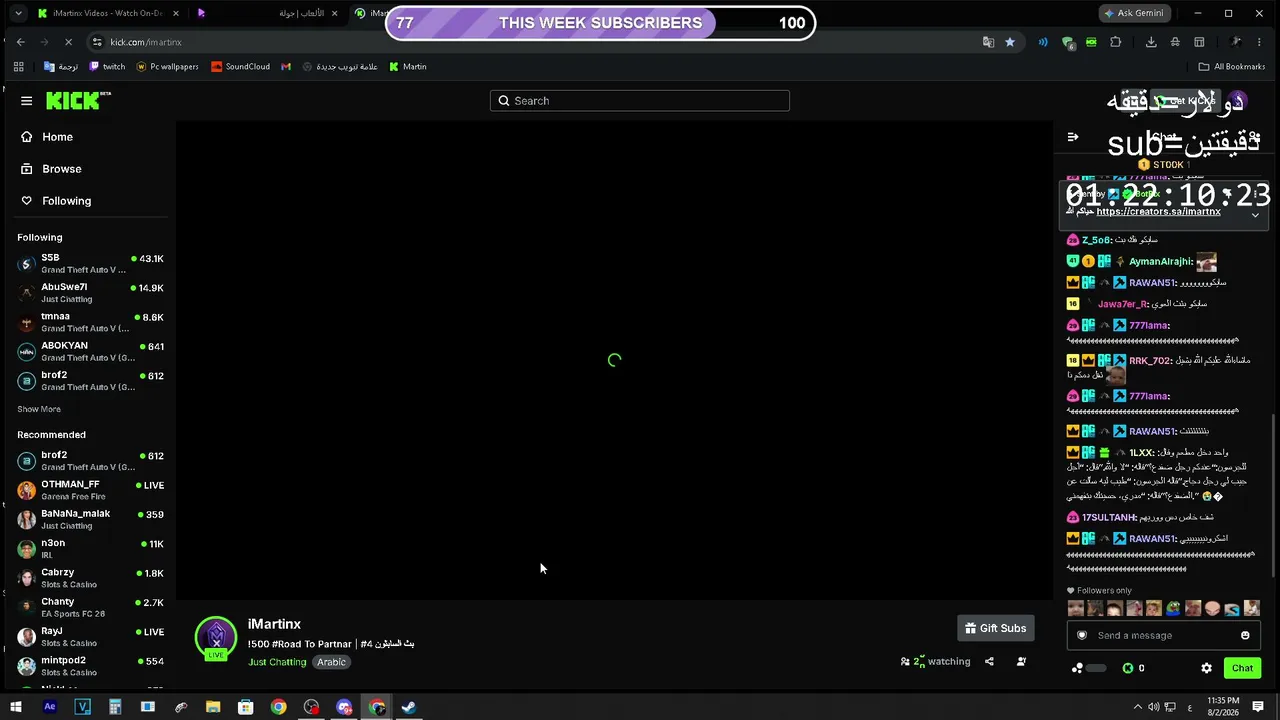The width and height of the screenshot is (1280, 720).
Task: Open Cabrzy recommended channel
Action: pos(90,578)
